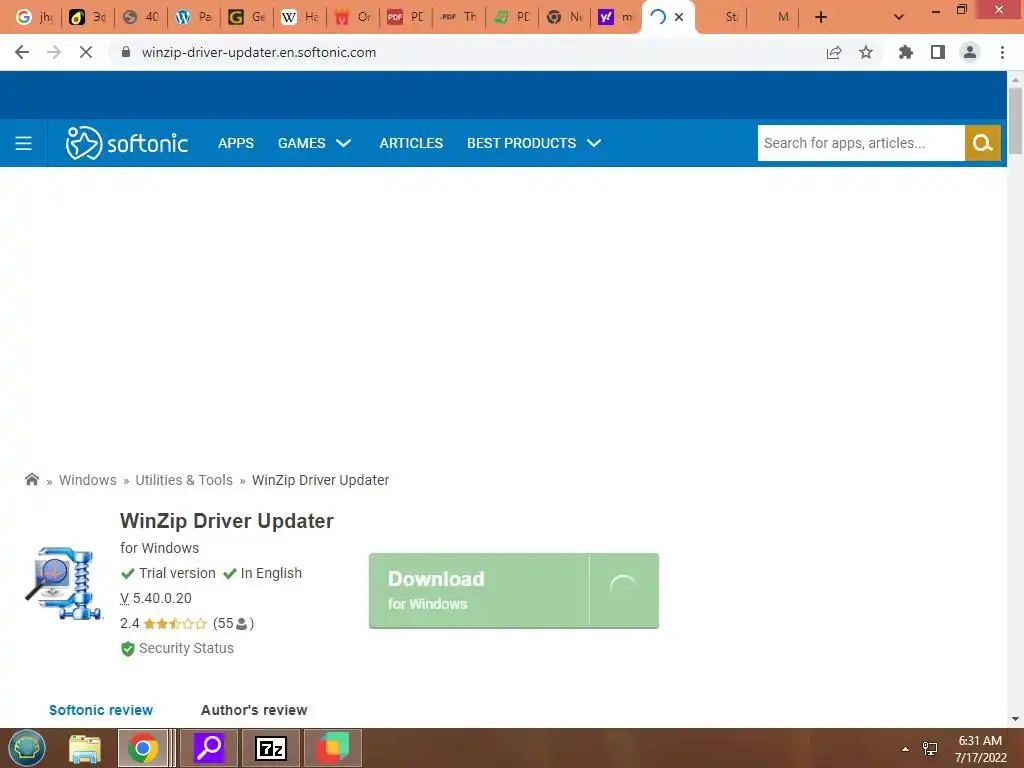Click the Chrome taskbar icon
Viewport: 1024px width, 768px height.
pyautogui.click(x=143, y=748)
